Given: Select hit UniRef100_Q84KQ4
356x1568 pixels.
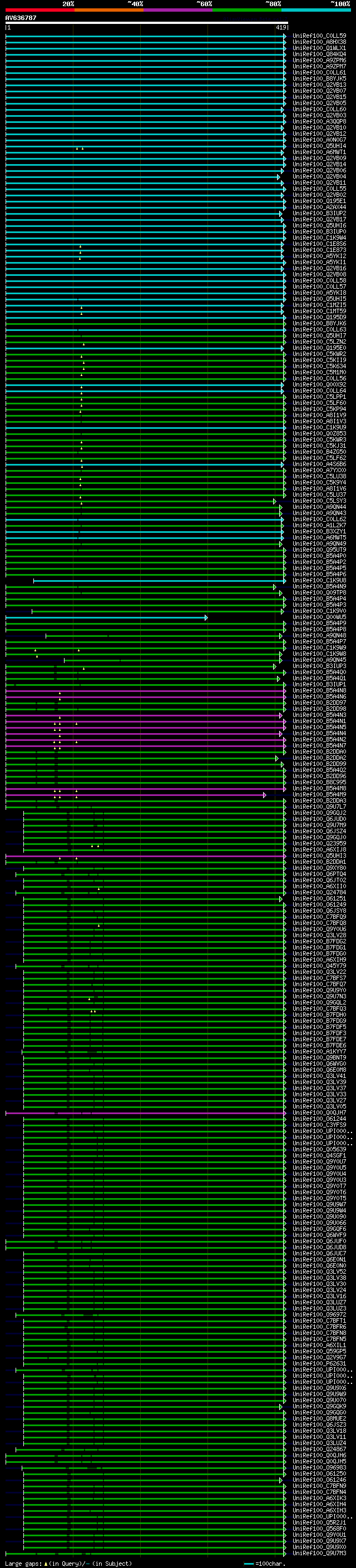Looking at the screenshot, I should tap(319, 54).
